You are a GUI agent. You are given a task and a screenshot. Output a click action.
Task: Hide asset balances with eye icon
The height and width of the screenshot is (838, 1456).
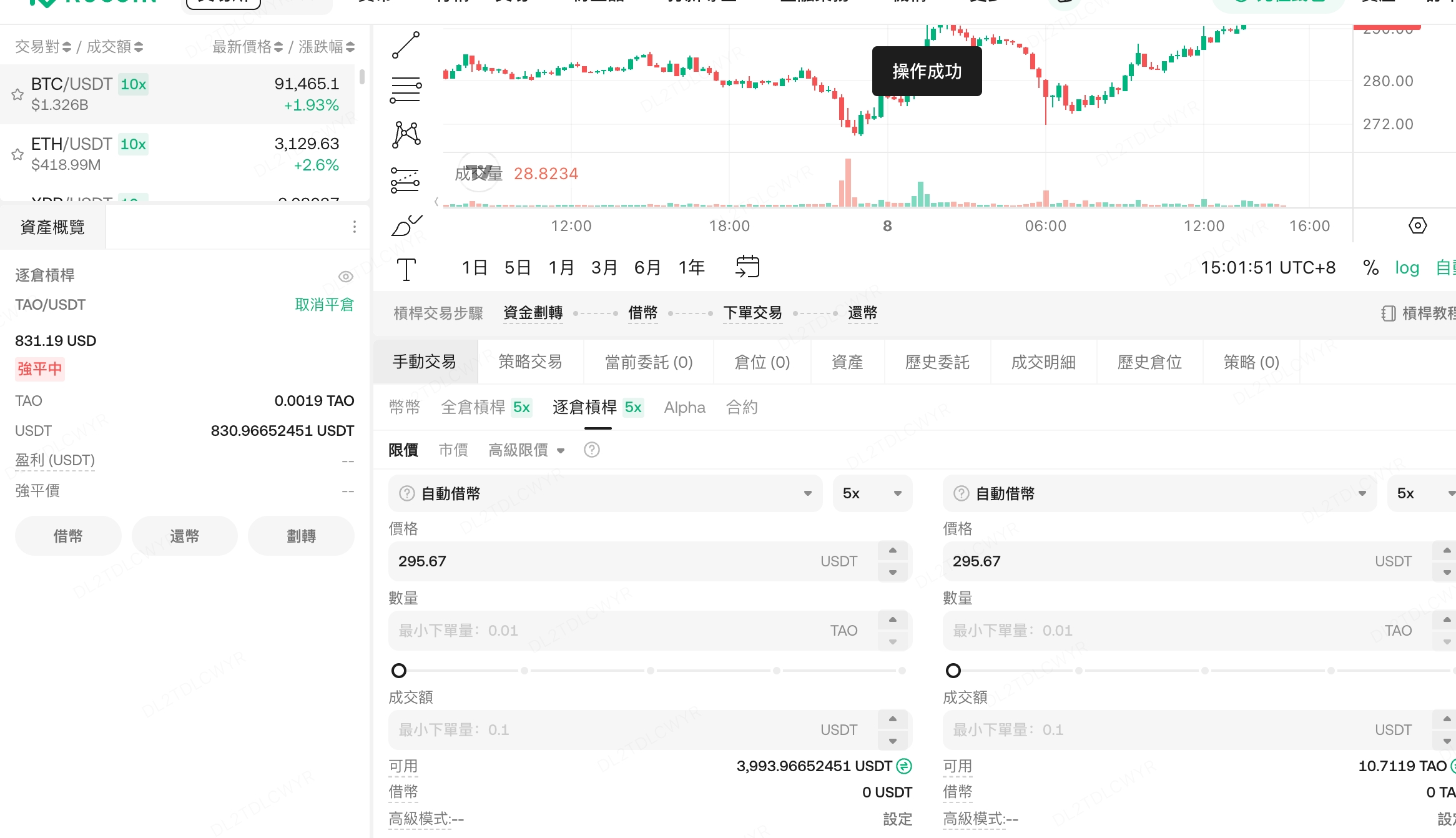pyautogui.click(x=345, y=276)
